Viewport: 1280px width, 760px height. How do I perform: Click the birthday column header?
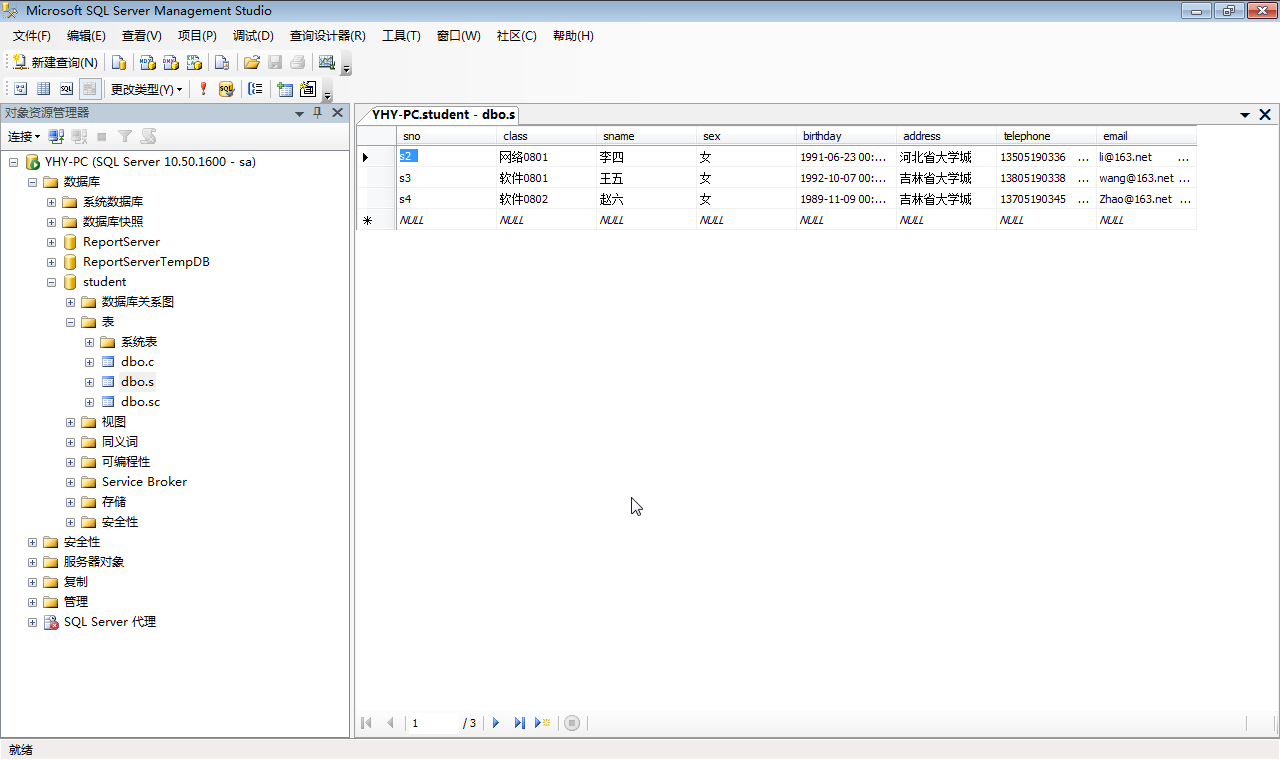846,136
